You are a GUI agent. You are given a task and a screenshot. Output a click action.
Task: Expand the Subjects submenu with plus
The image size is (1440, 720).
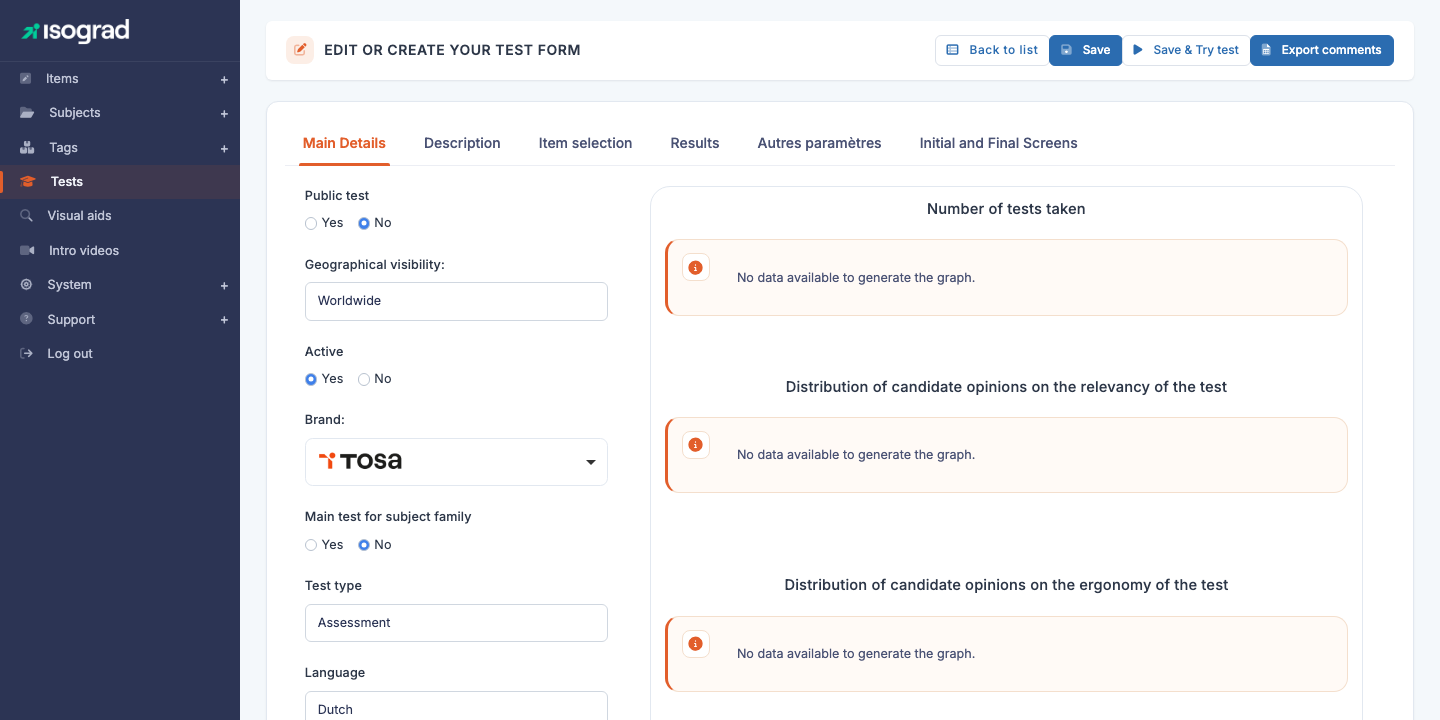click(224, 114)
